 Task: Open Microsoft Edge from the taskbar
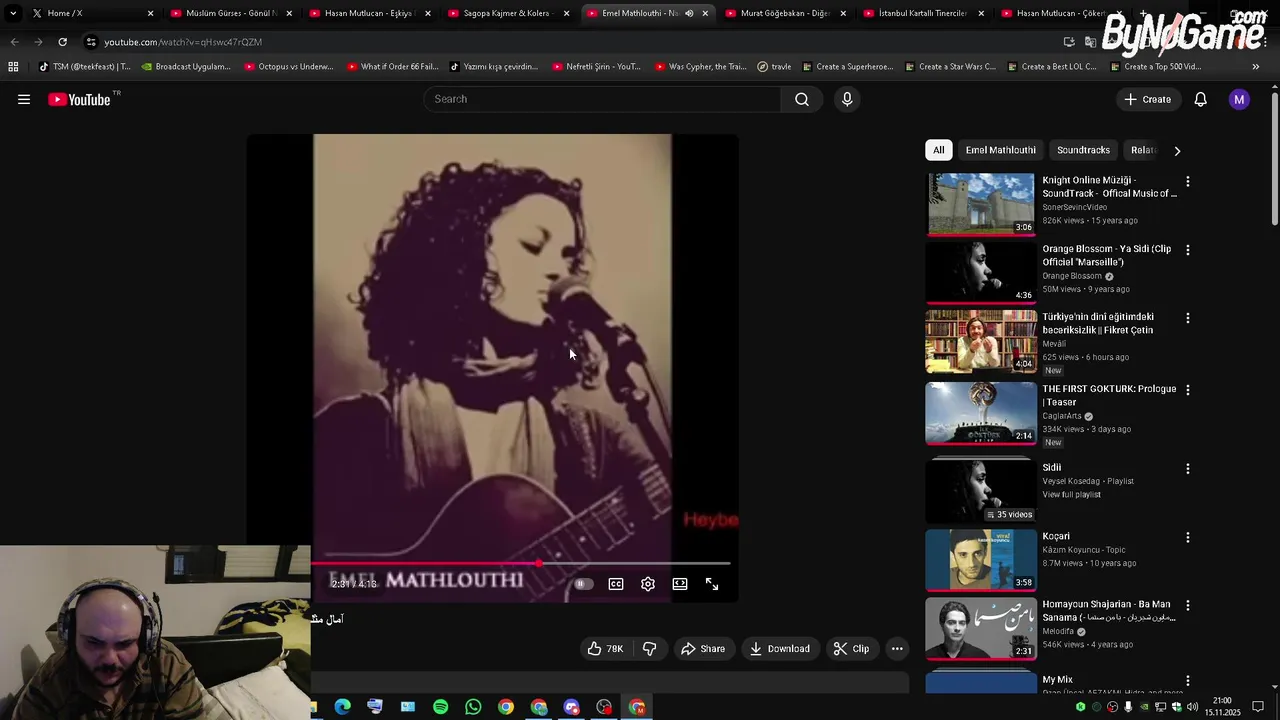pyautogui.click(x=343, y=707)
